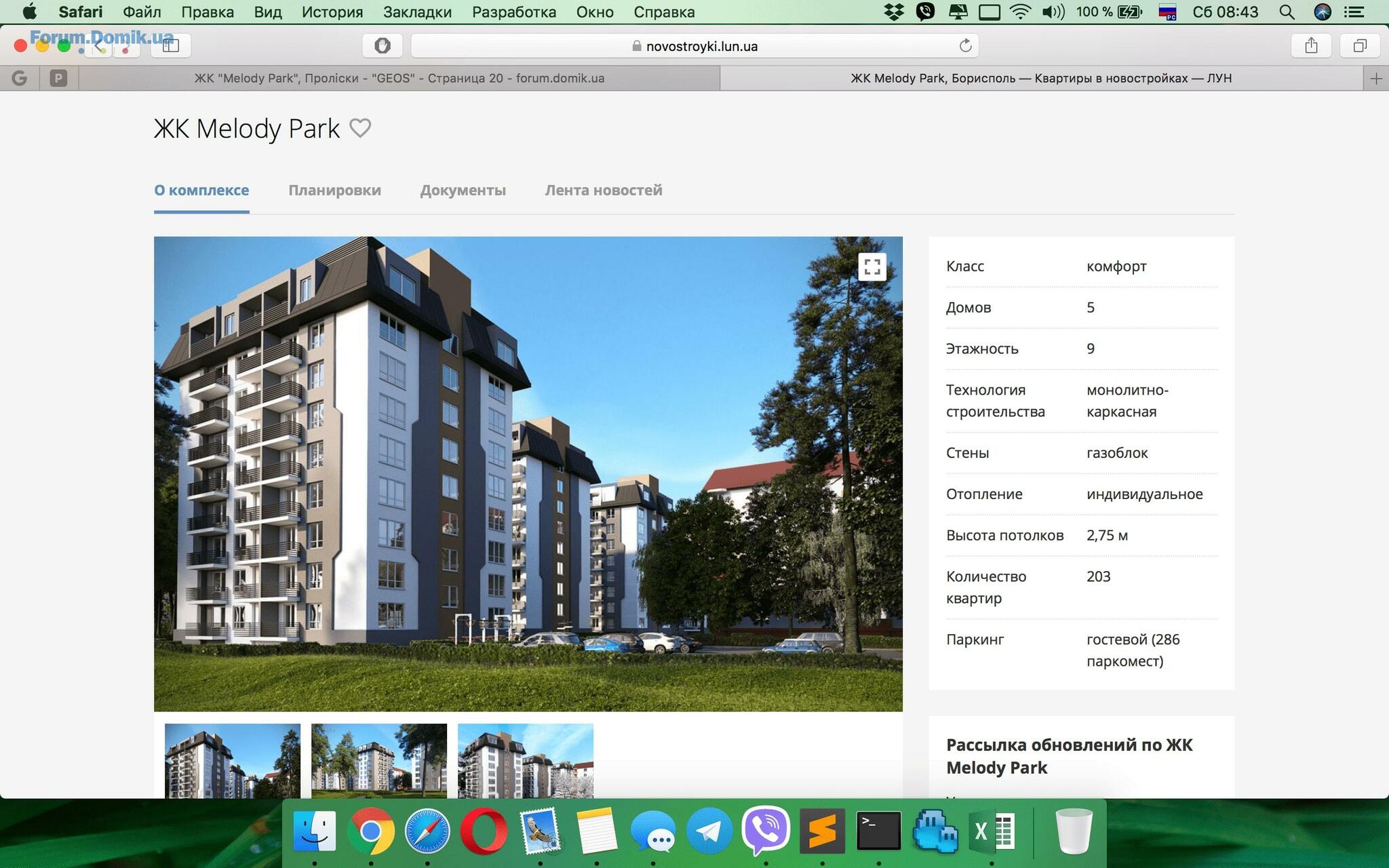Add a new tab with plus
The height and width of the screenshot is (868, 1389).
[1376, 79]
